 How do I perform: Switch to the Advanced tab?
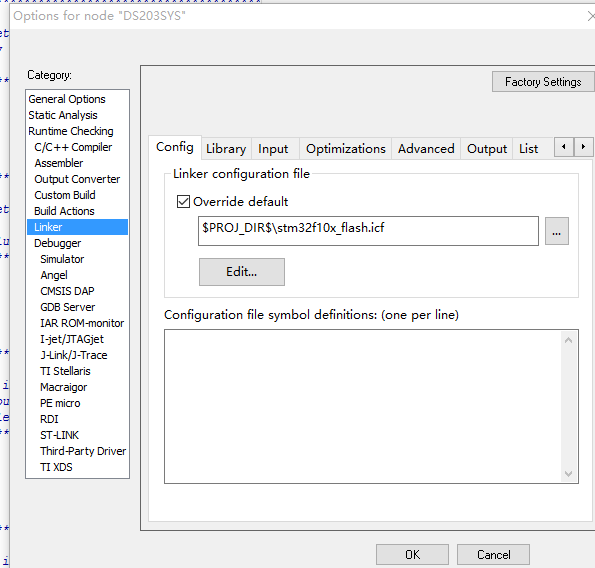pos(426,149)
